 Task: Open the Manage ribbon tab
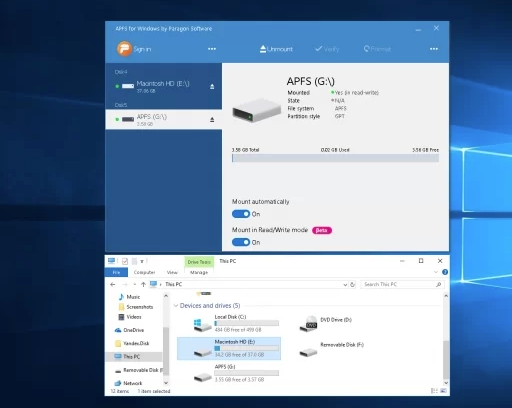click(x=199, y=272)
